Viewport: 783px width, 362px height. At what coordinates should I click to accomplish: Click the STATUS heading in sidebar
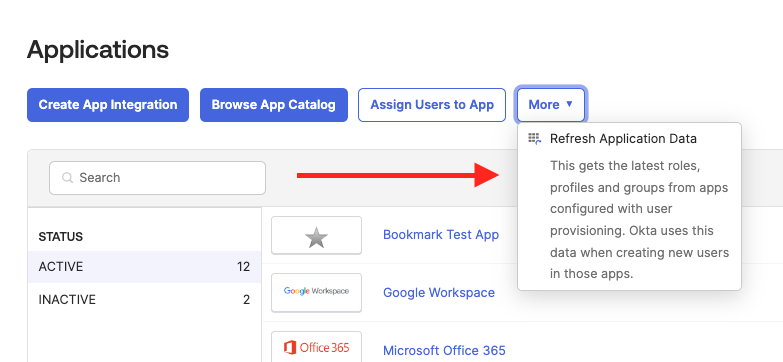tap(60, 237)
